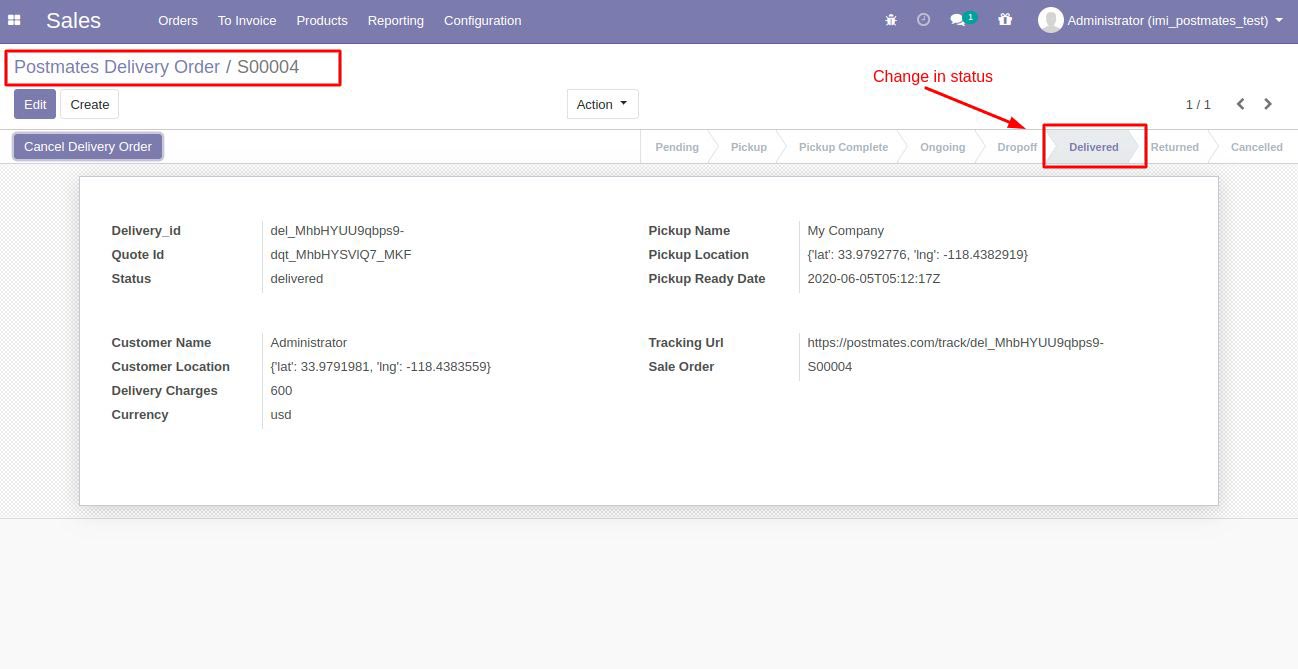Click the quote id dqt_MhbHYSVlQ7_MKF
The height and width of the screenshot is (669, 1298).
(x=341, y=255)
